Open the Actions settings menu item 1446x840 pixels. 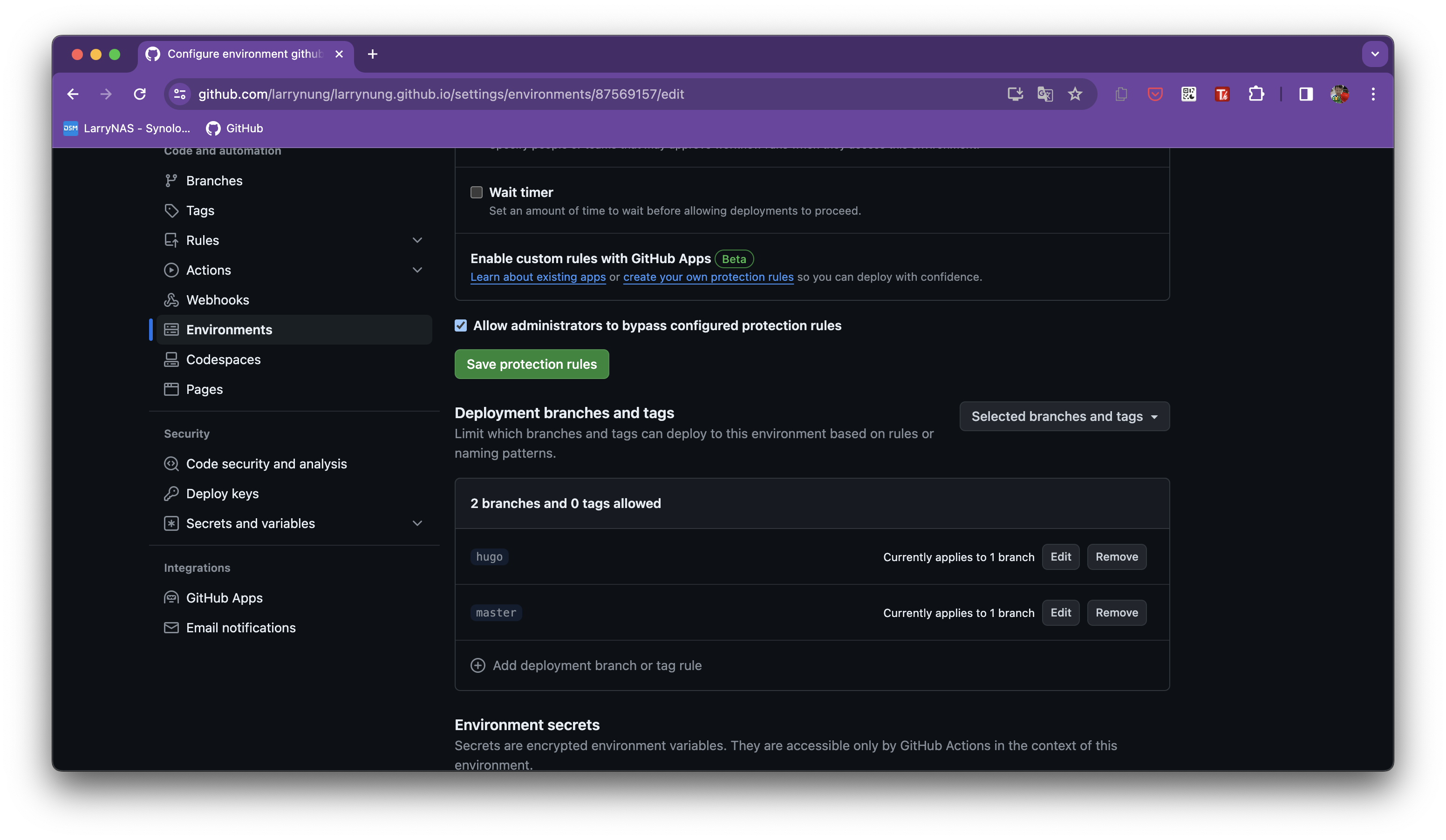pos(294,270)
